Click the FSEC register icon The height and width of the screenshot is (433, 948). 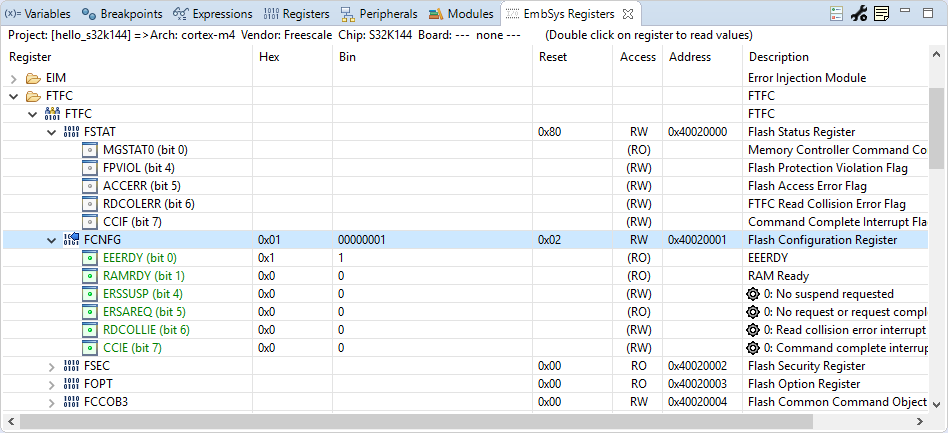71,366
